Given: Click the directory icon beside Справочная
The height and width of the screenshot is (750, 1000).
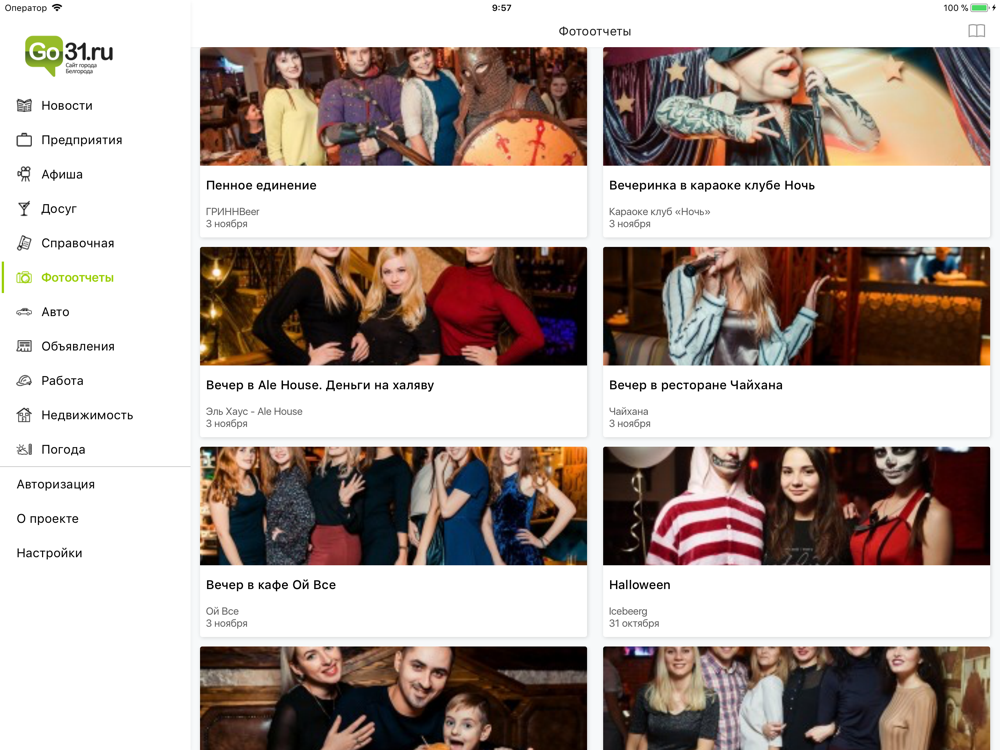Looking at the screenshot, I should [x=24, y=243].
